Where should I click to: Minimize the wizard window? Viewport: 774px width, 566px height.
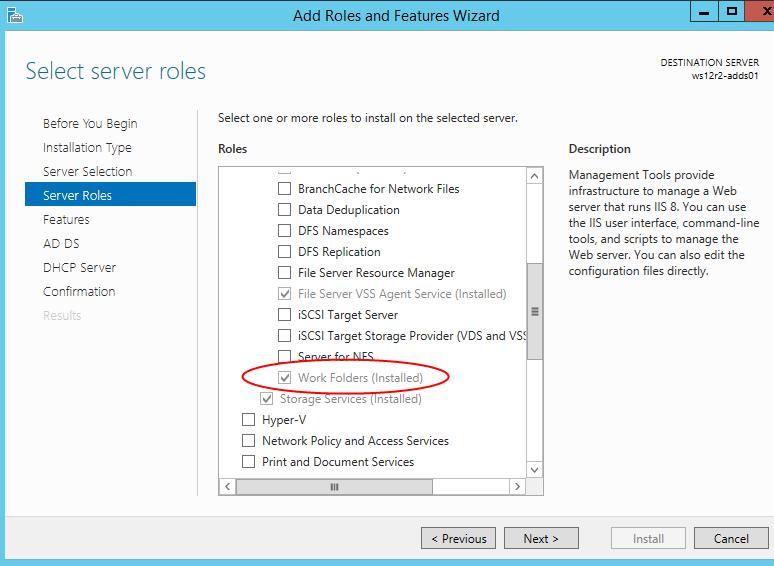point(704,12)
